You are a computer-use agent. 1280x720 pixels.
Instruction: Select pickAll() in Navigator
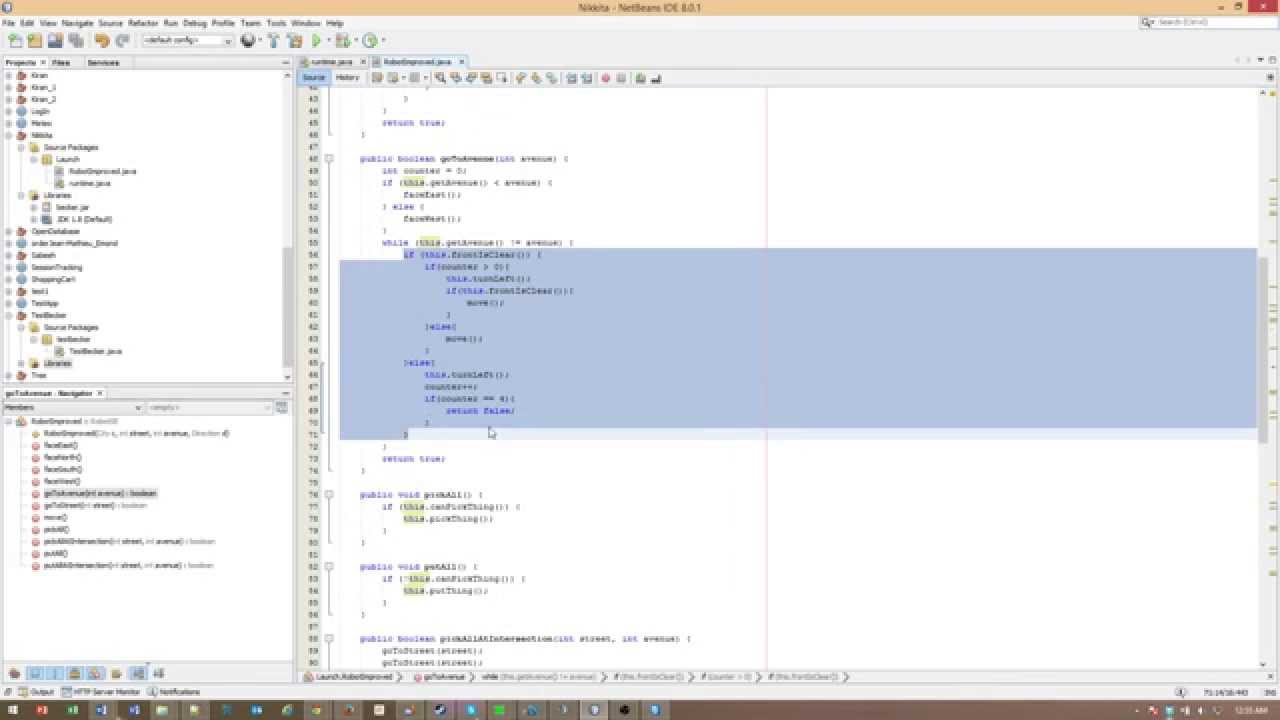point(57,529)
